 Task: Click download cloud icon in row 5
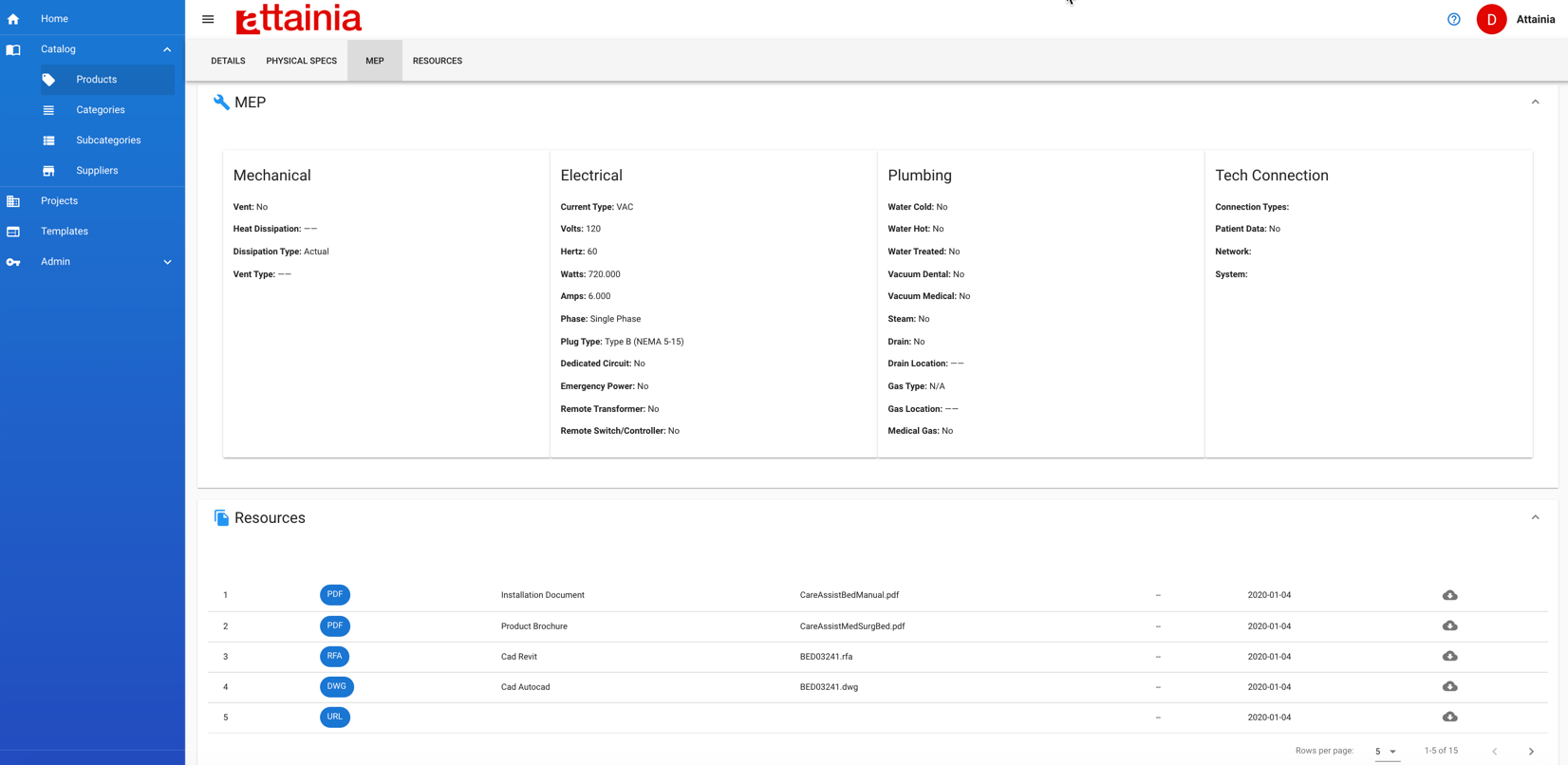point(1449,717)
